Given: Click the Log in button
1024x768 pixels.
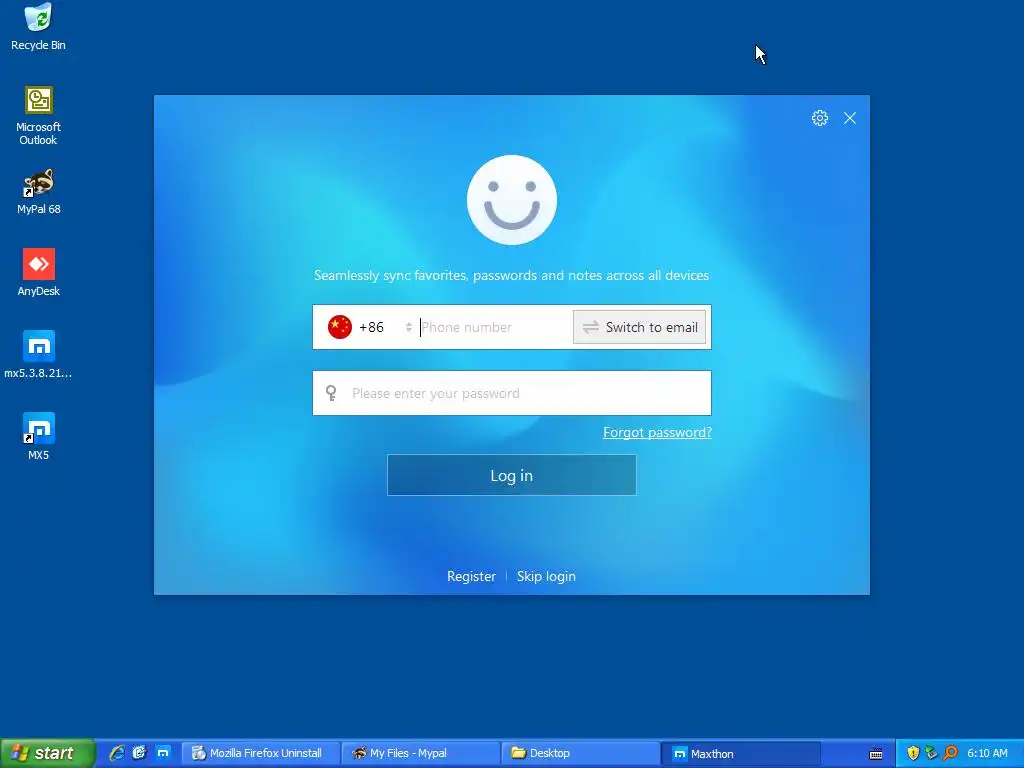Looking at the screenshot, I should coord(511,475).
